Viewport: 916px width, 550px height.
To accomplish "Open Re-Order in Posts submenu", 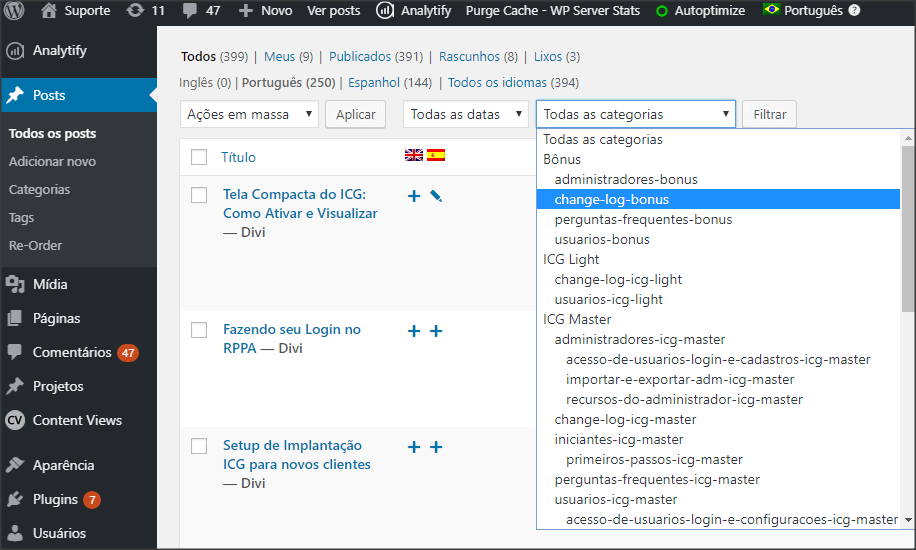I will [x=35, y=245].
